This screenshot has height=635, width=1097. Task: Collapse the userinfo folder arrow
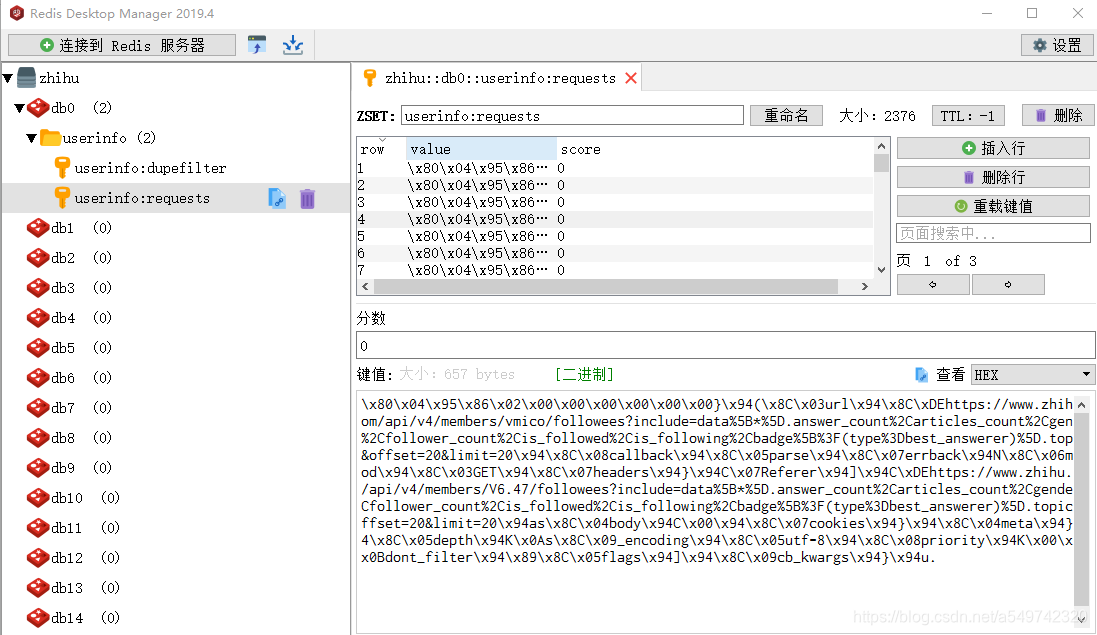pyautogui.click(x=31, y=138)
